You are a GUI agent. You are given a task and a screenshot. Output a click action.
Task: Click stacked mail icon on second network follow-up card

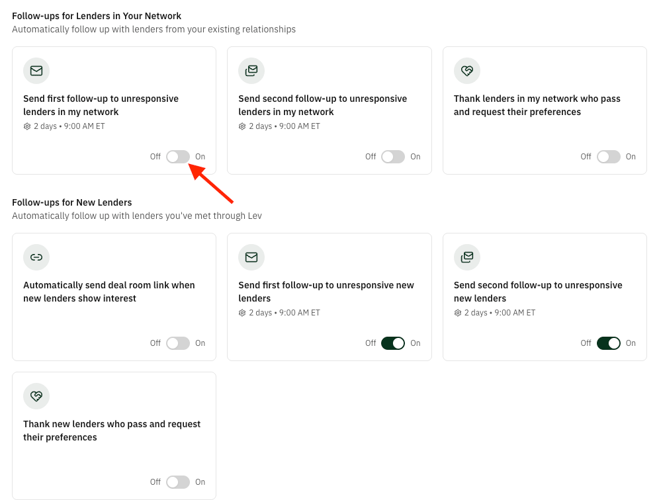pyautogui.click(x=251, y=71)
